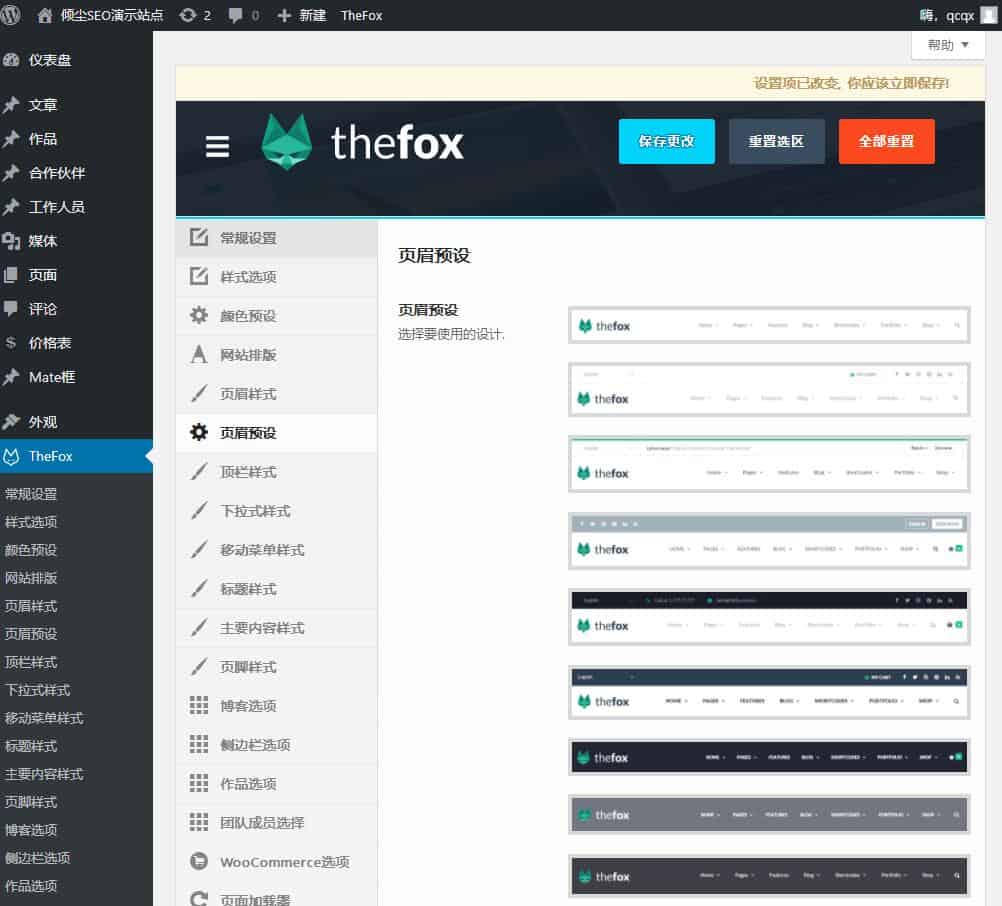
Task: Select the first plain white header preset
Action: click(769, 325)
